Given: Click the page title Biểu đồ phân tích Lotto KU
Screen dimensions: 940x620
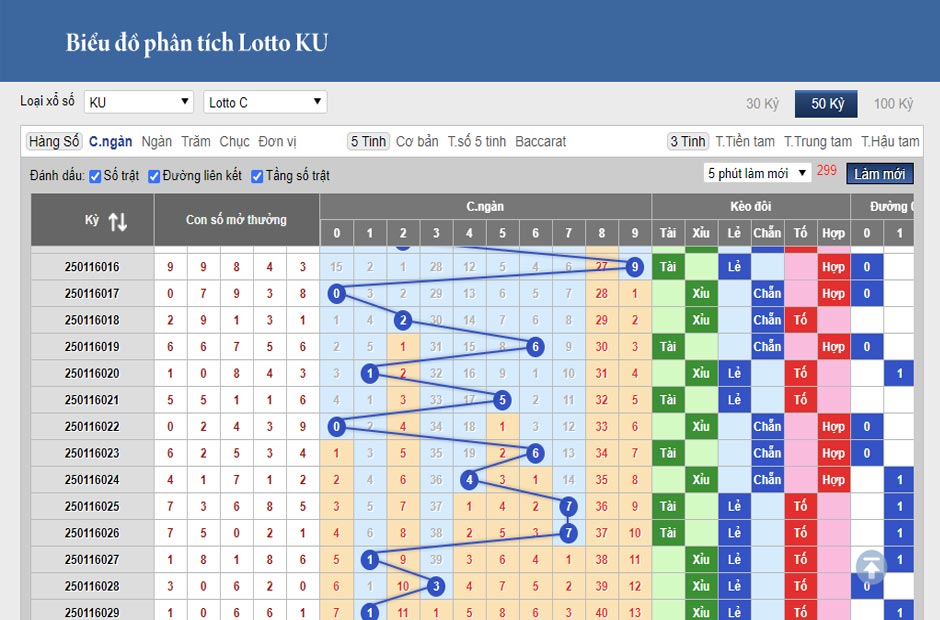Looking at the screenshot, I should click(x=197, y=43).
